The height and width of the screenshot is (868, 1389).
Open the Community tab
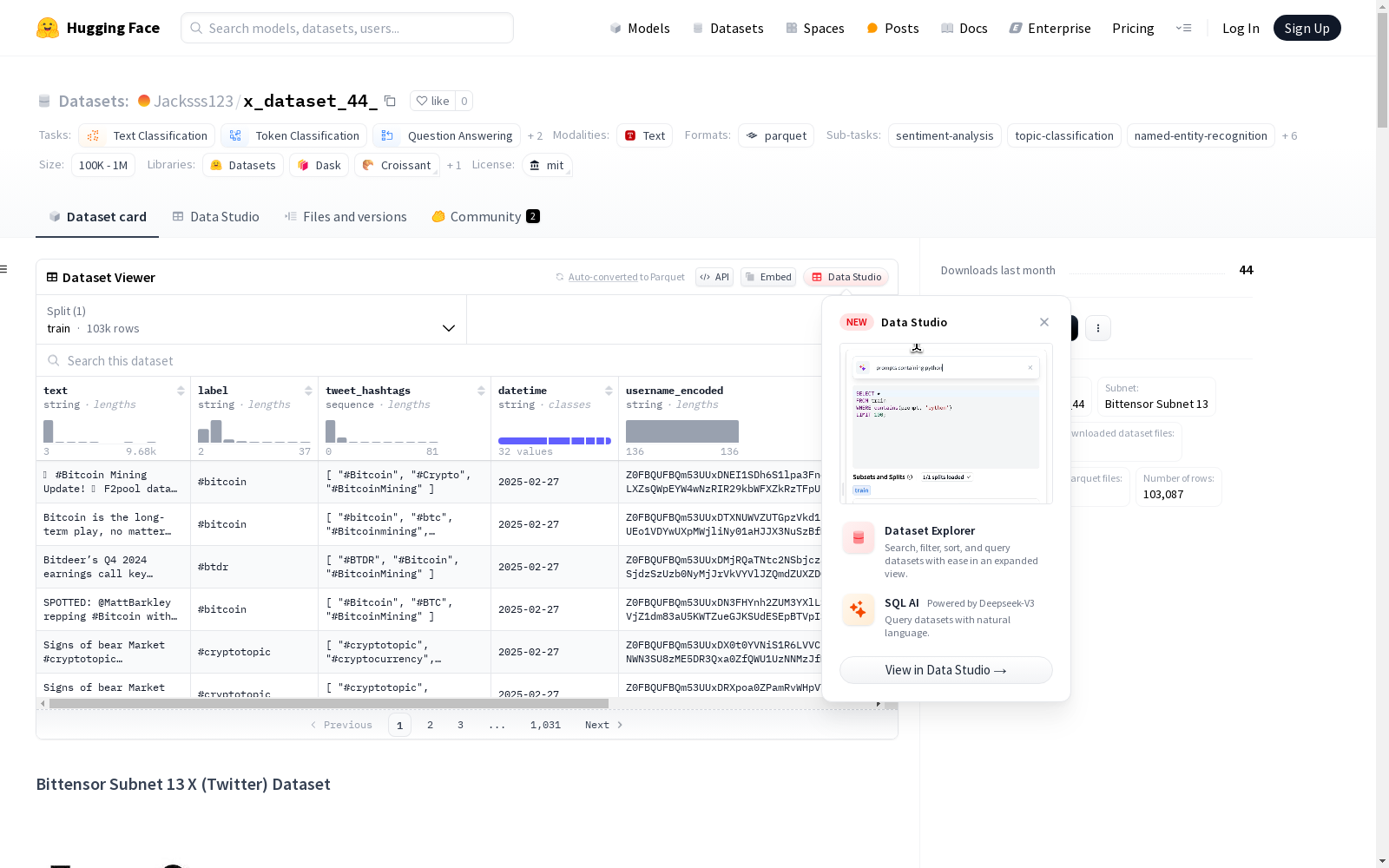point(486,217)
